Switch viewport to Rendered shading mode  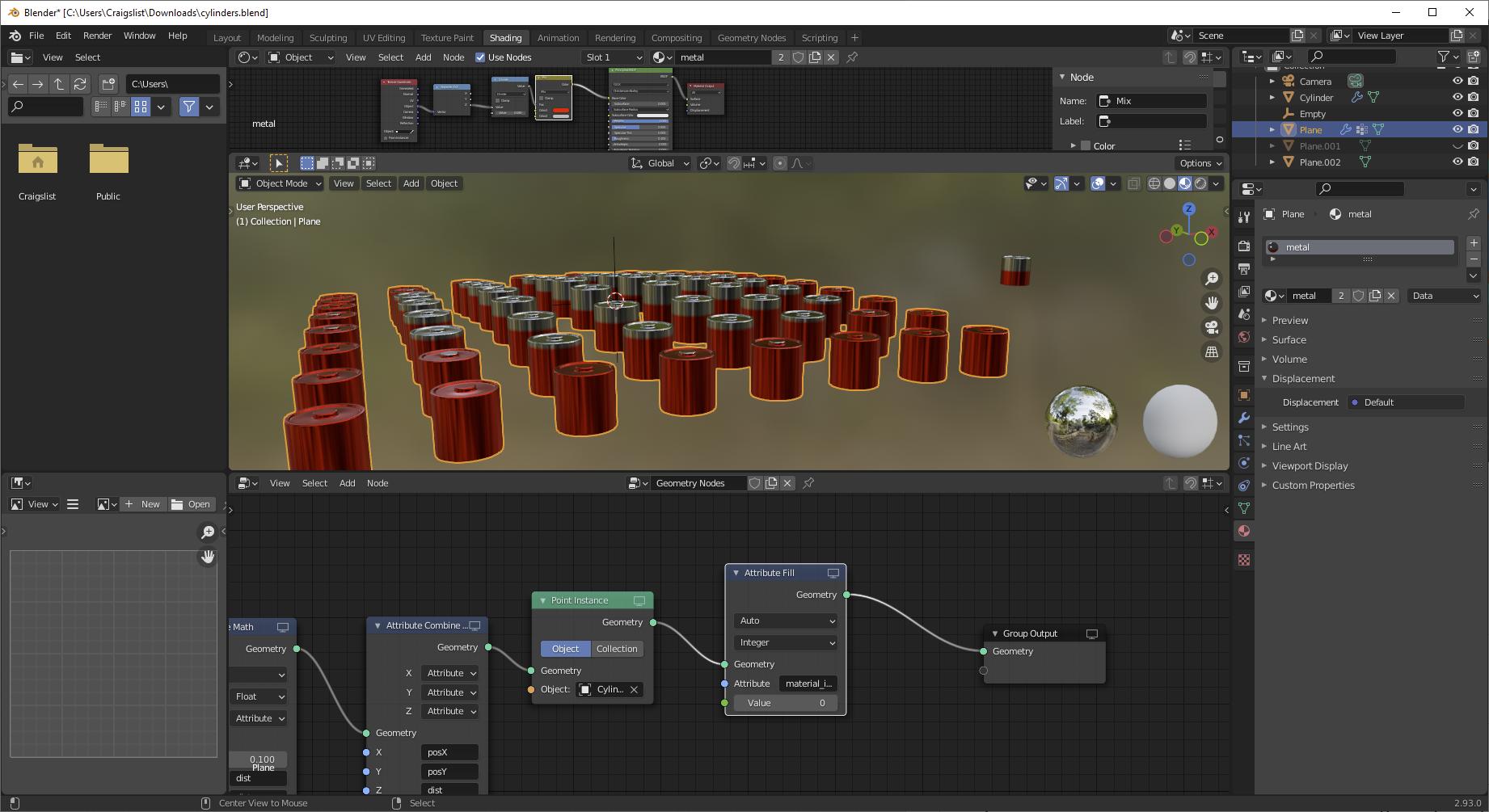[x=1200, y=183]
